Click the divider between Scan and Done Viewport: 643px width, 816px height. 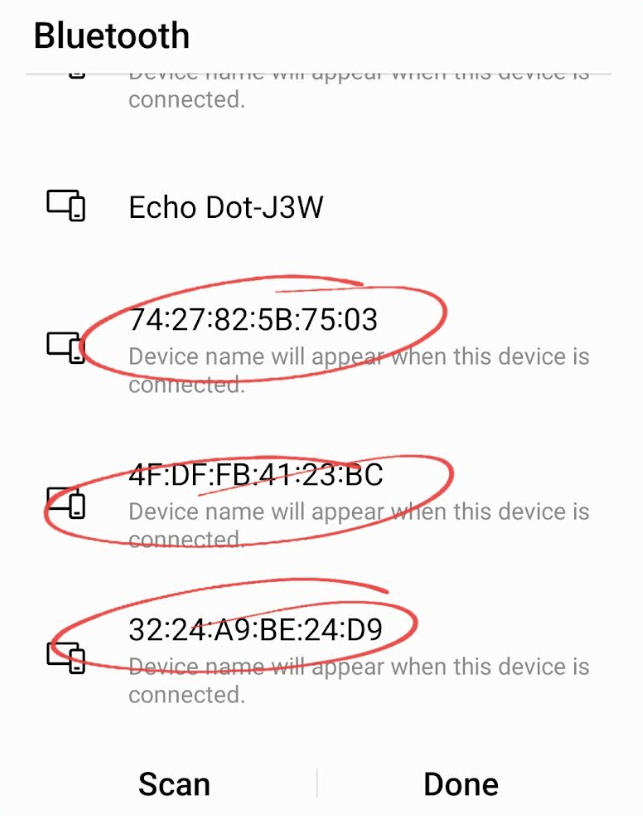[317, 783]
